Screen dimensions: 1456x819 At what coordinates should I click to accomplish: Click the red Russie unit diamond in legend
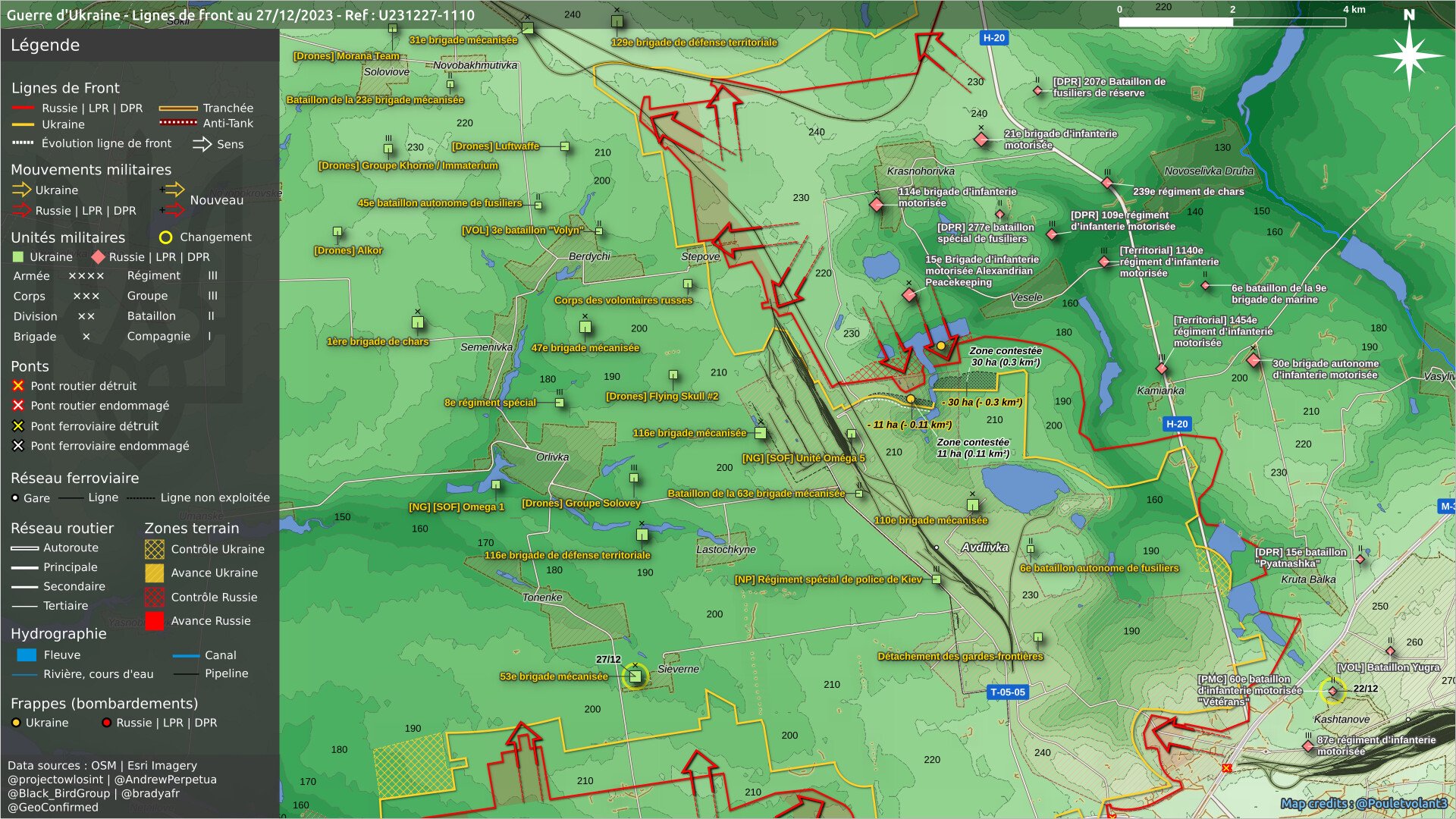98,257
